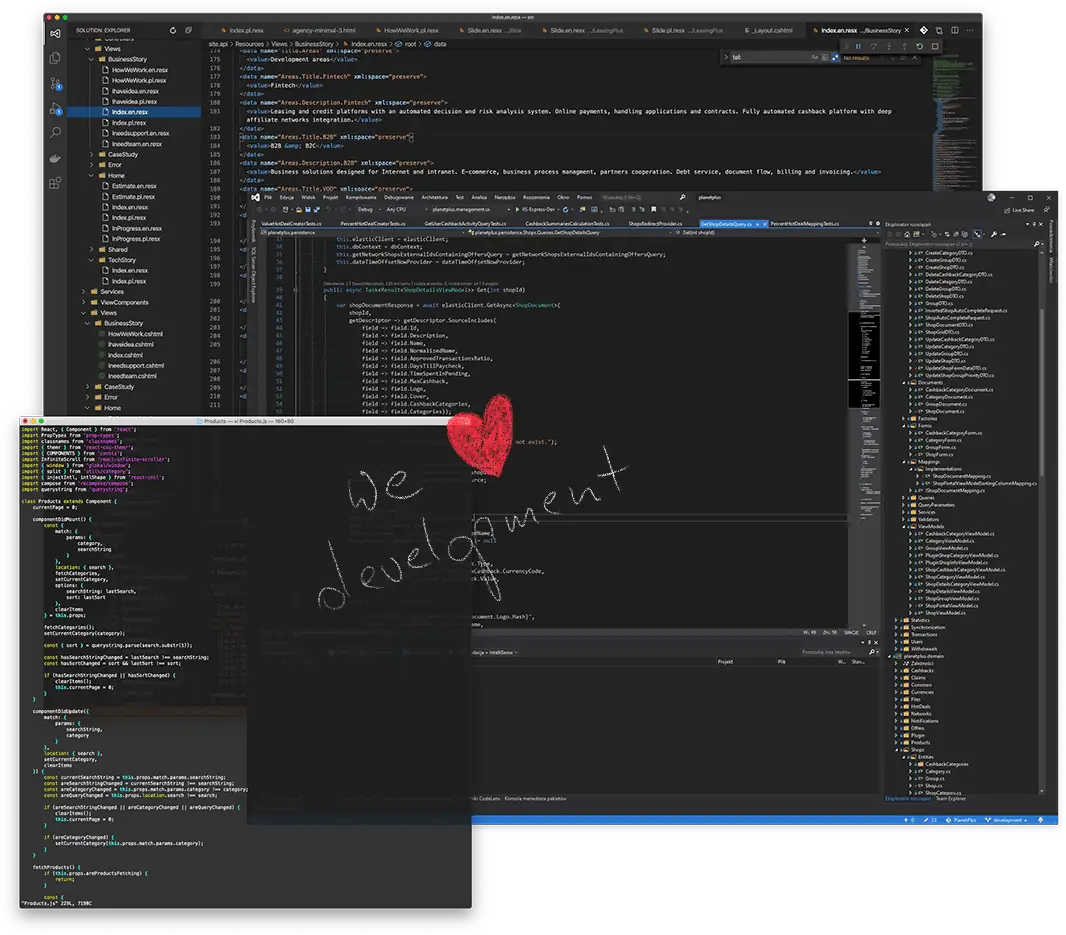Open the Plik menu in Visual Studio
Screen dimensions: 1066x935
pyautogui.click(x=268, y=197)
